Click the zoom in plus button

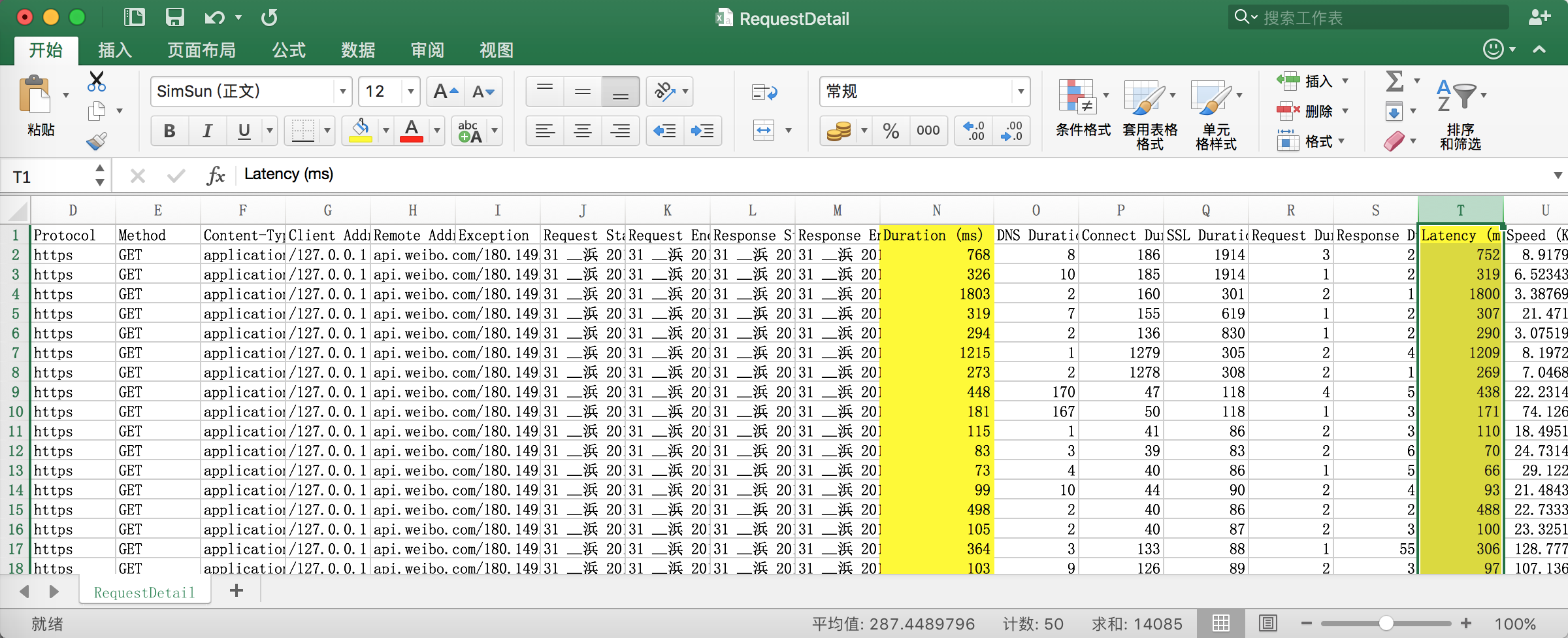click(1466, 624)
